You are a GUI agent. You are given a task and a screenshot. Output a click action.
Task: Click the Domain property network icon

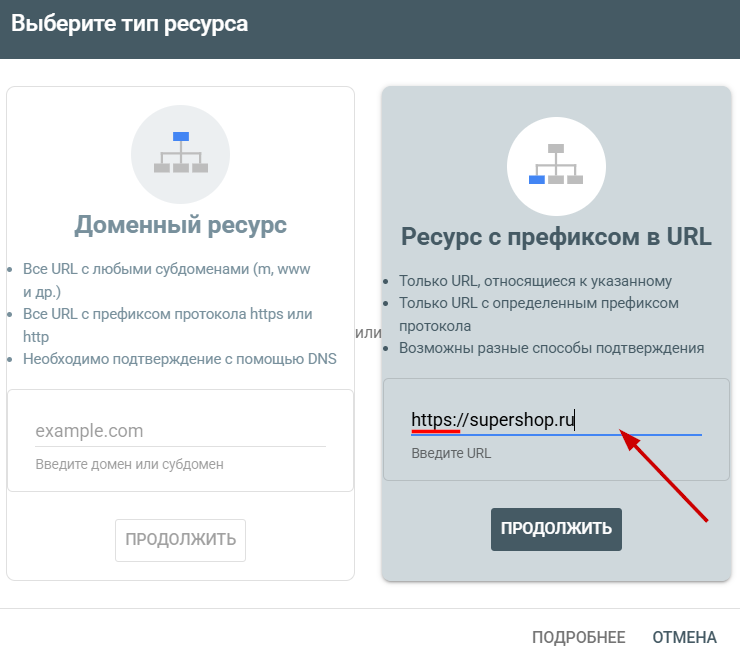click(x=181, y=154)
